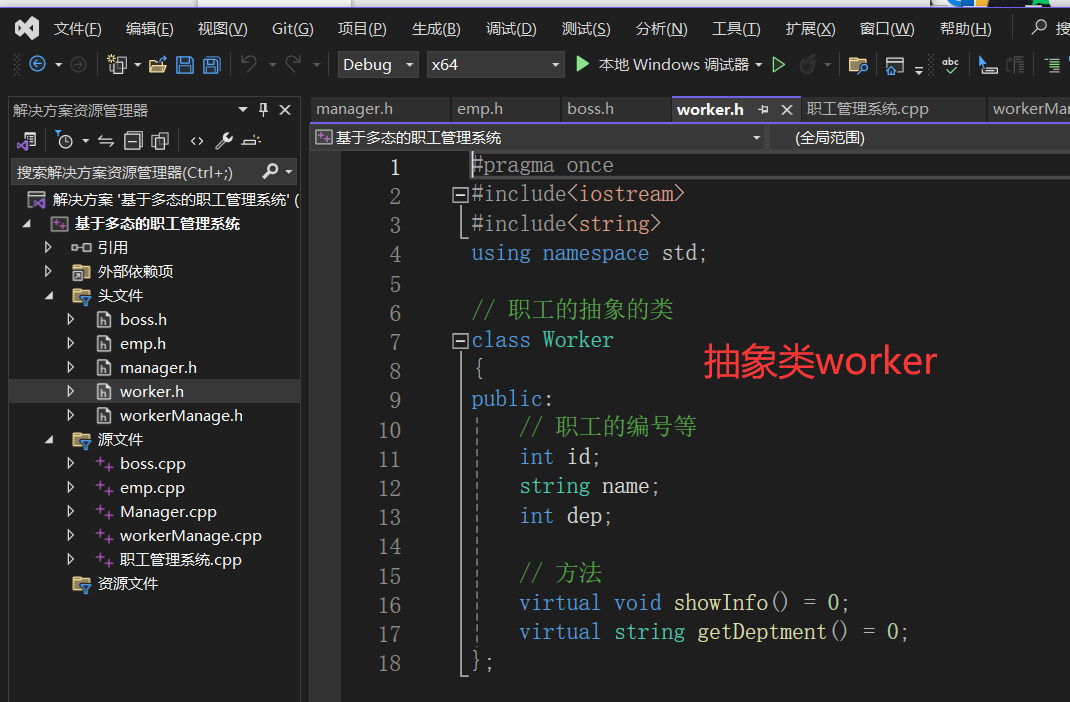The image size is (1070, 702).
Task: Select workerManage.cpp in the tree
Action: [190, 536]
